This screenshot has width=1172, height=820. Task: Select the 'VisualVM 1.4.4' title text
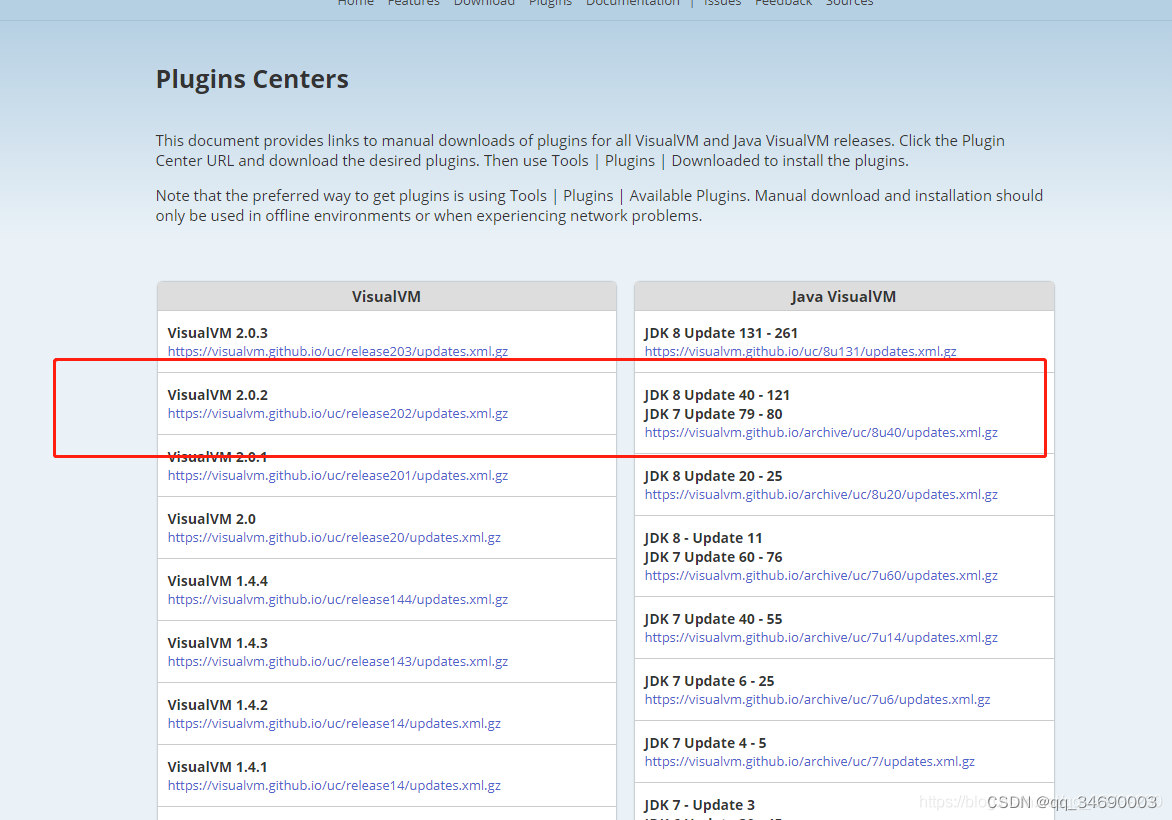218,581
